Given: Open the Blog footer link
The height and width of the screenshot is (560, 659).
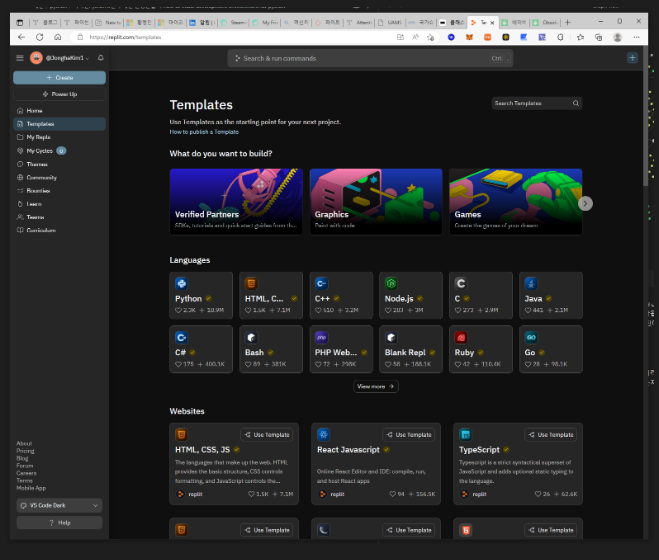Looking at the screenshot, I should pos(22,458).
